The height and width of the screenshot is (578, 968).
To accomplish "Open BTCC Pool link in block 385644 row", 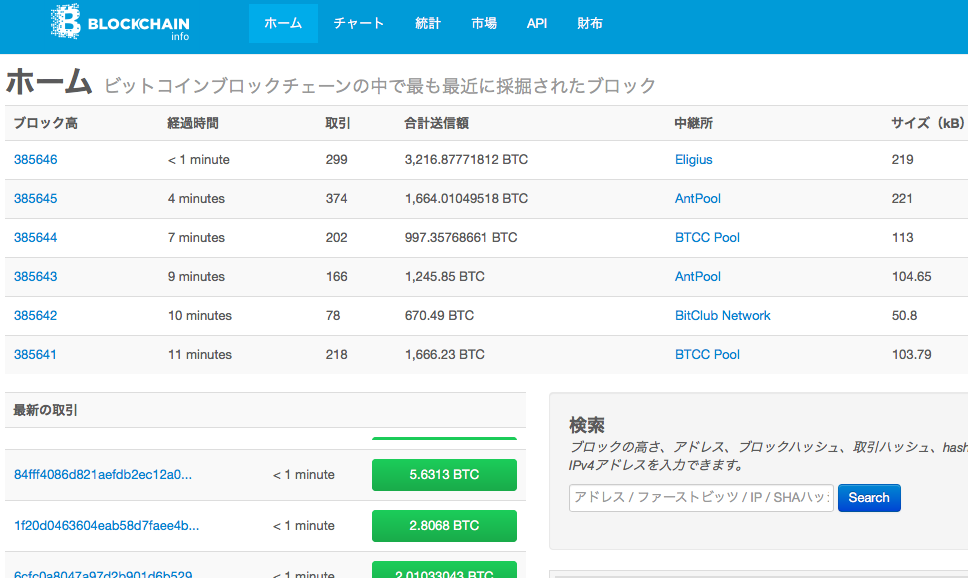I will 707,237.
